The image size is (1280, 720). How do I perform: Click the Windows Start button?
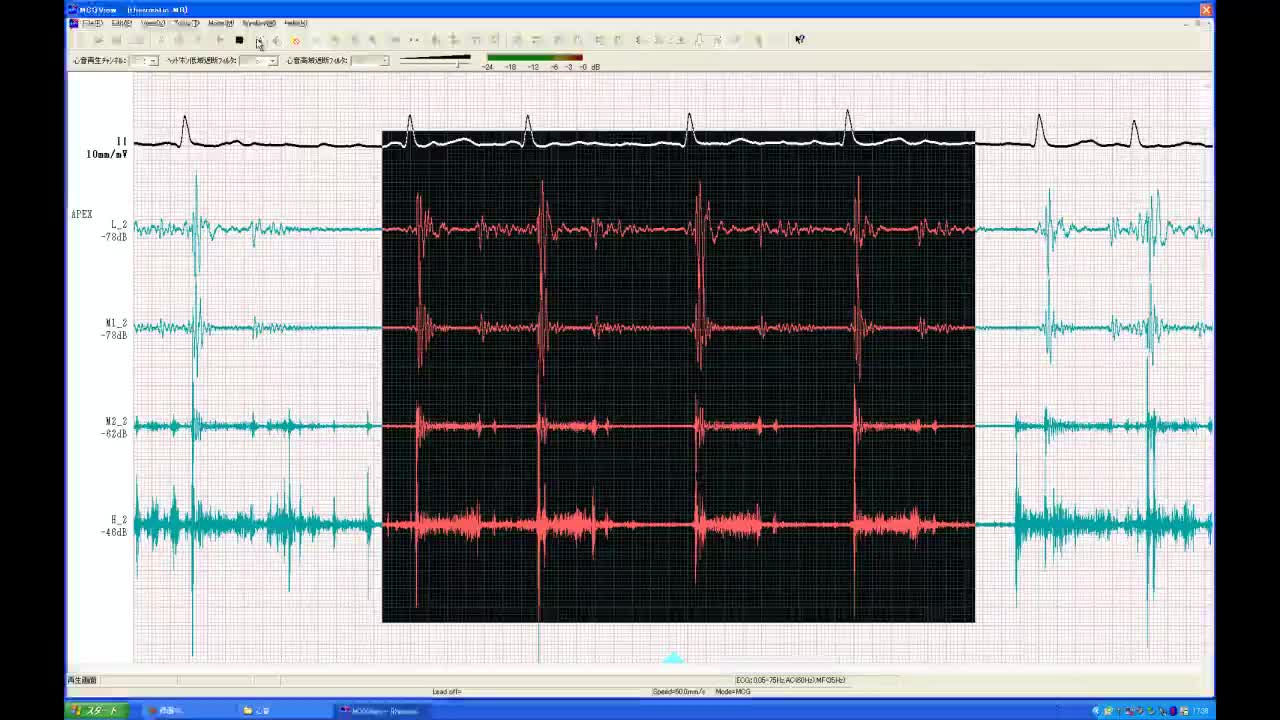coord(96,711)
